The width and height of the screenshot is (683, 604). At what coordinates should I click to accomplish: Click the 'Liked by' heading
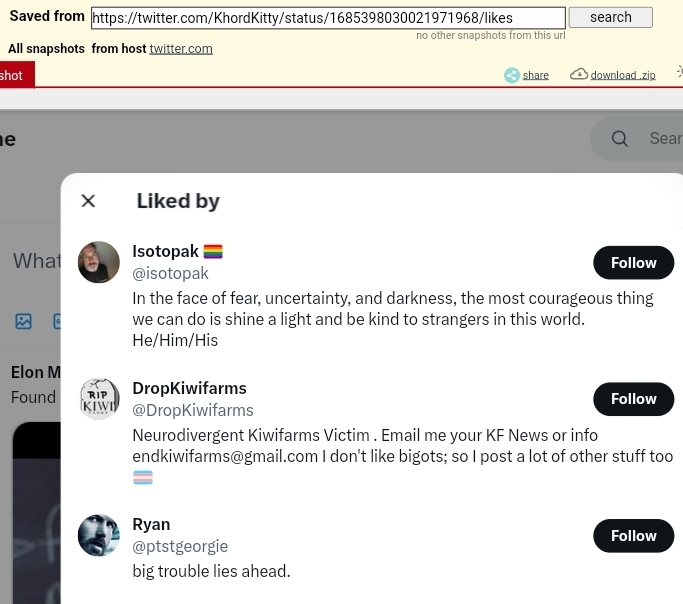point(178,201)
